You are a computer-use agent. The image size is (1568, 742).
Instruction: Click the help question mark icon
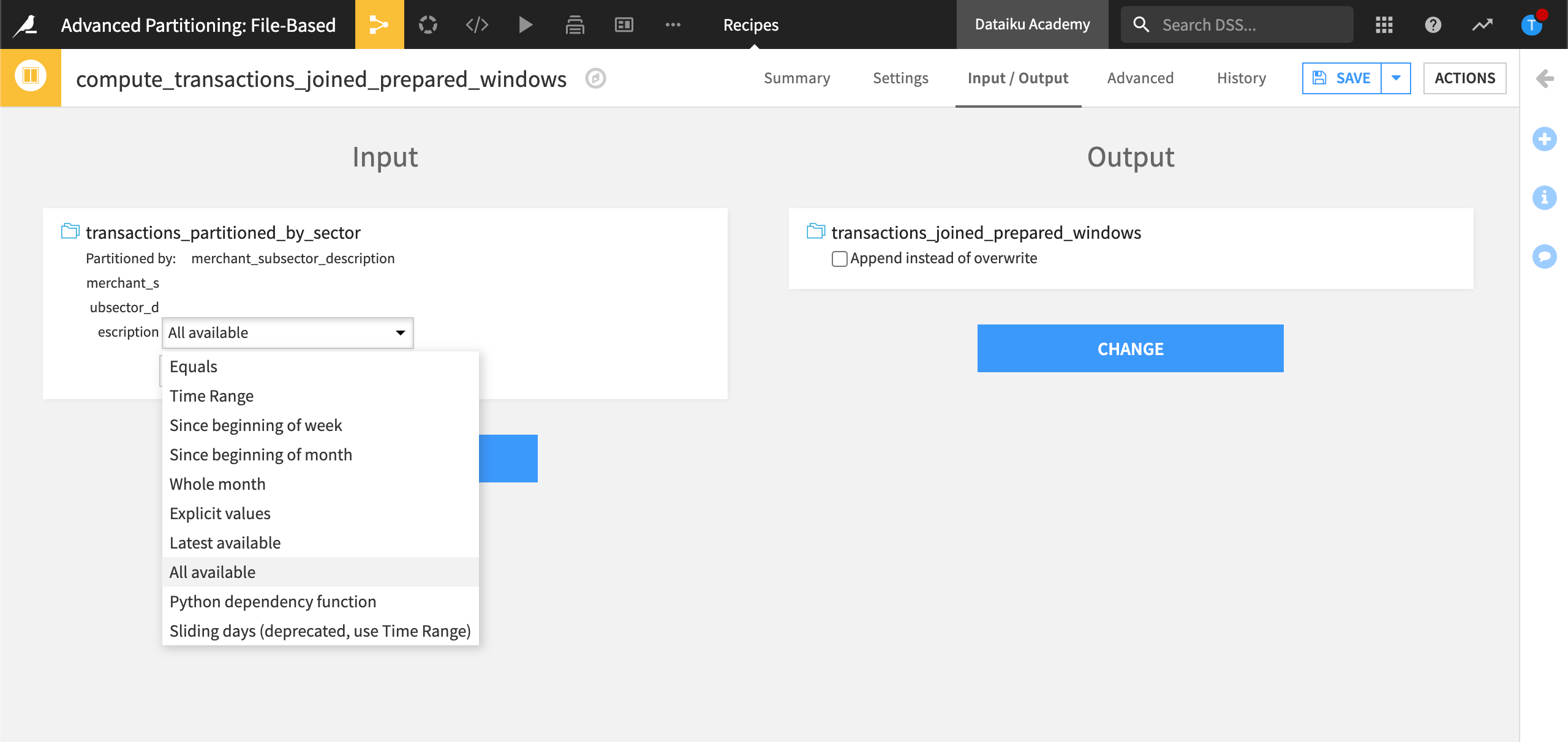click(x=1433, y=24)
